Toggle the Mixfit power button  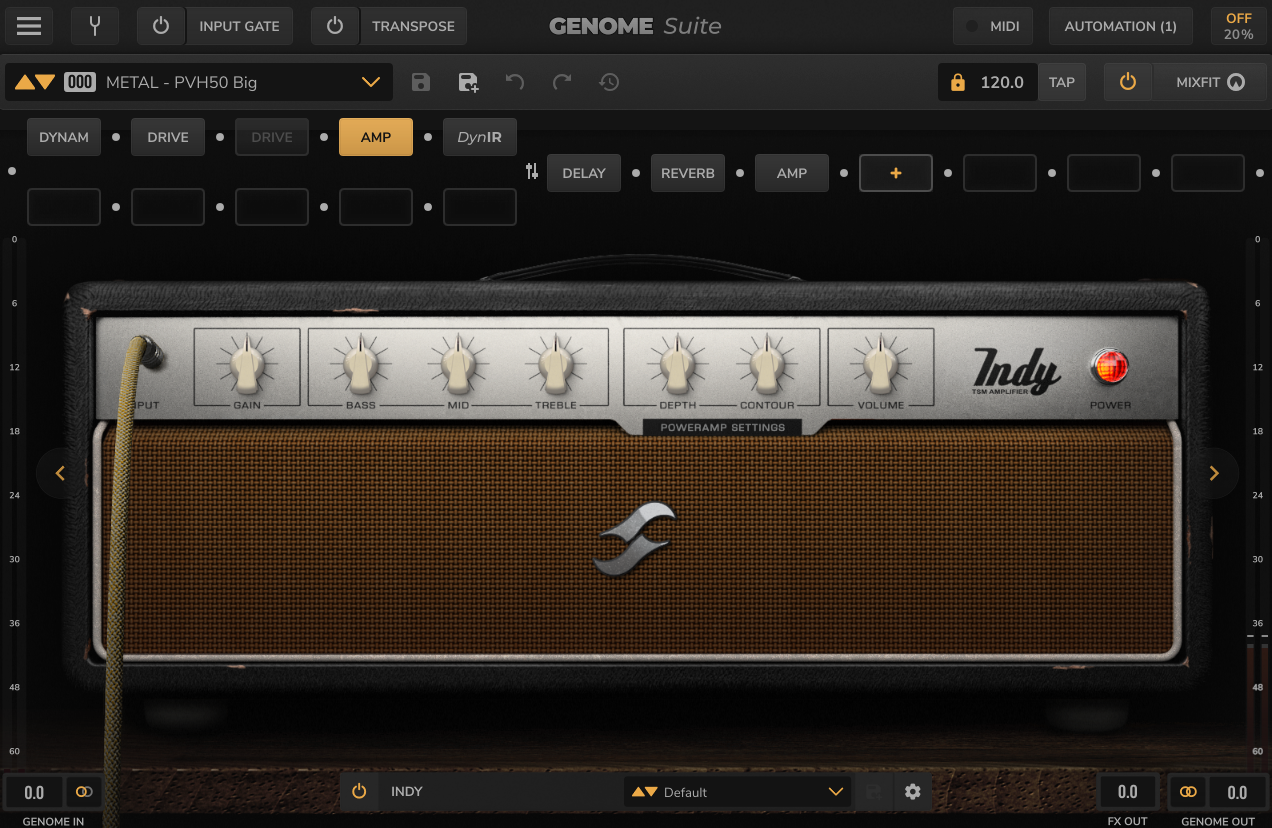pos(1128,82)
